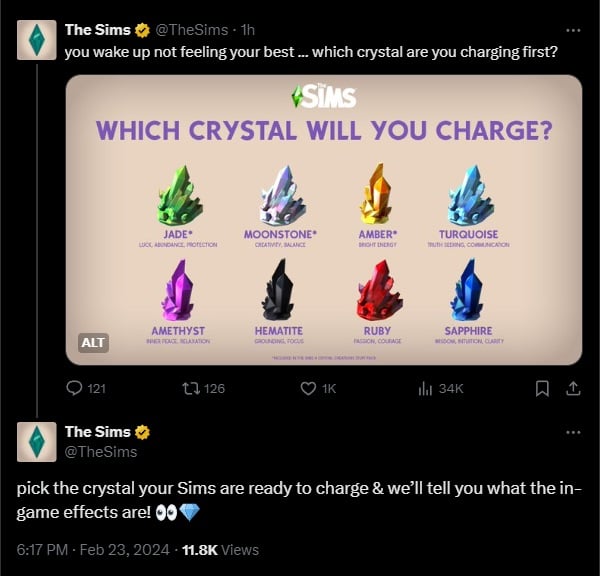Viewport: 600px width, 576px height.
Task: Click the @TheSims handle in reply tweet
Action: pos(101,451)
